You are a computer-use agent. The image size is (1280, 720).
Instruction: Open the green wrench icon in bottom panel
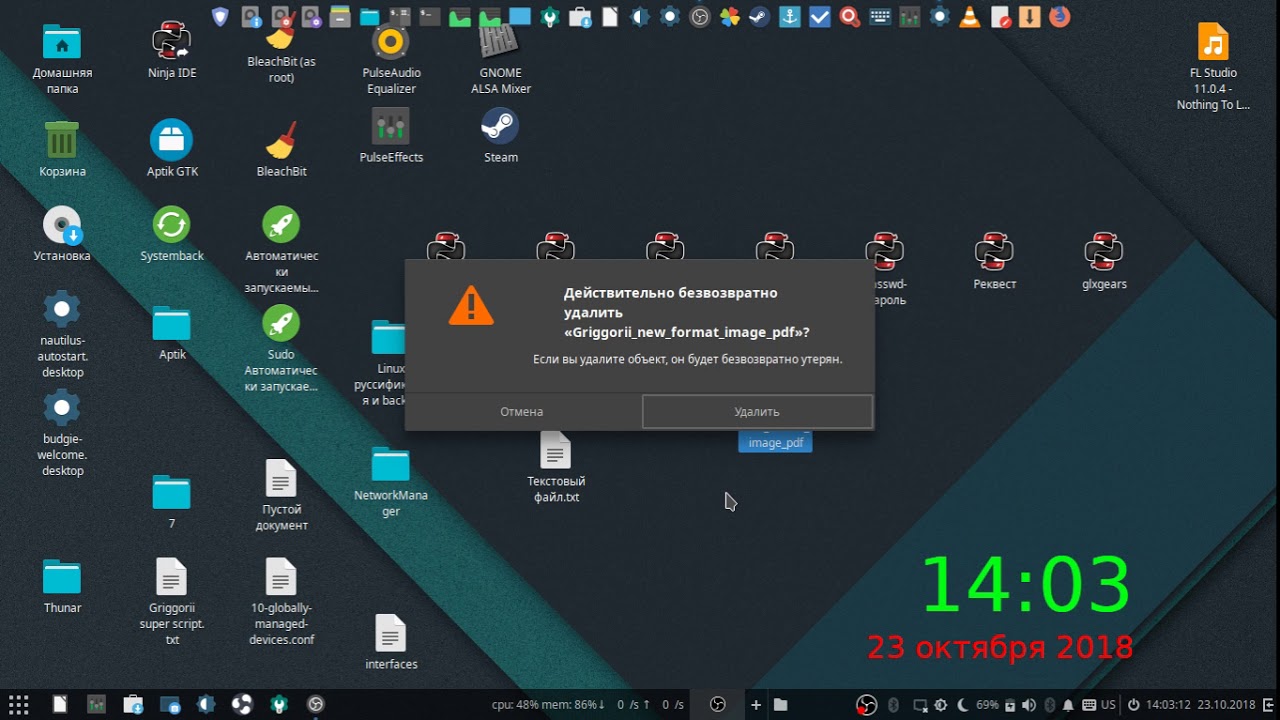[279, 704]
